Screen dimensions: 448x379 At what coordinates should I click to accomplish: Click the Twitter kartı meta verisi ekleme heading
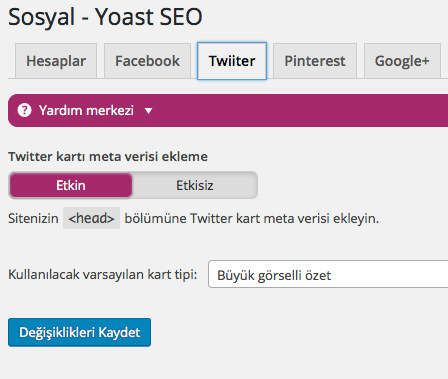[108, 157]
